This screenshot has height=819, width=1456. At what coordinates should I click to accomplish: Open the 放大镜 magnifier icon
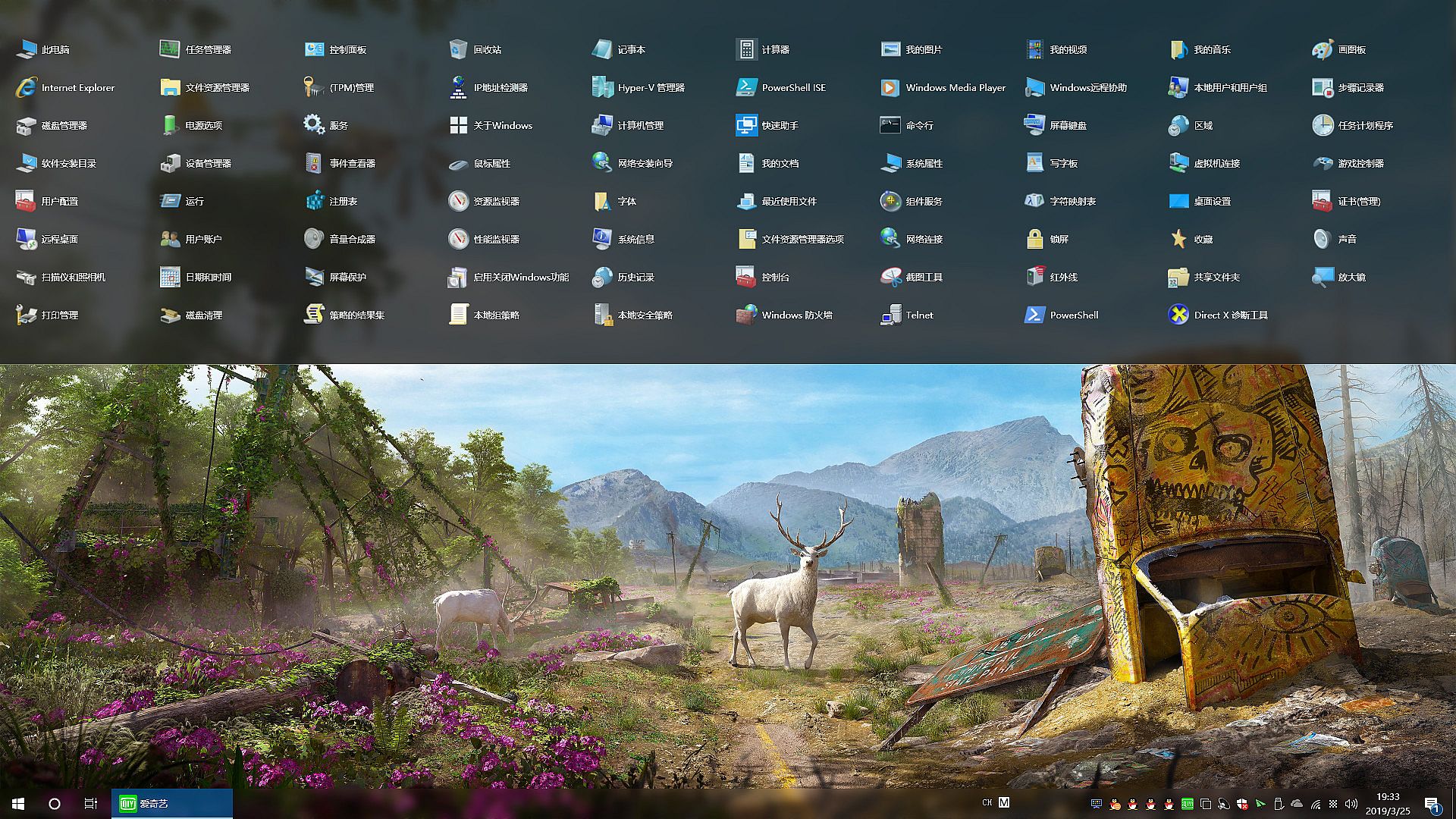click(1323, 277)
